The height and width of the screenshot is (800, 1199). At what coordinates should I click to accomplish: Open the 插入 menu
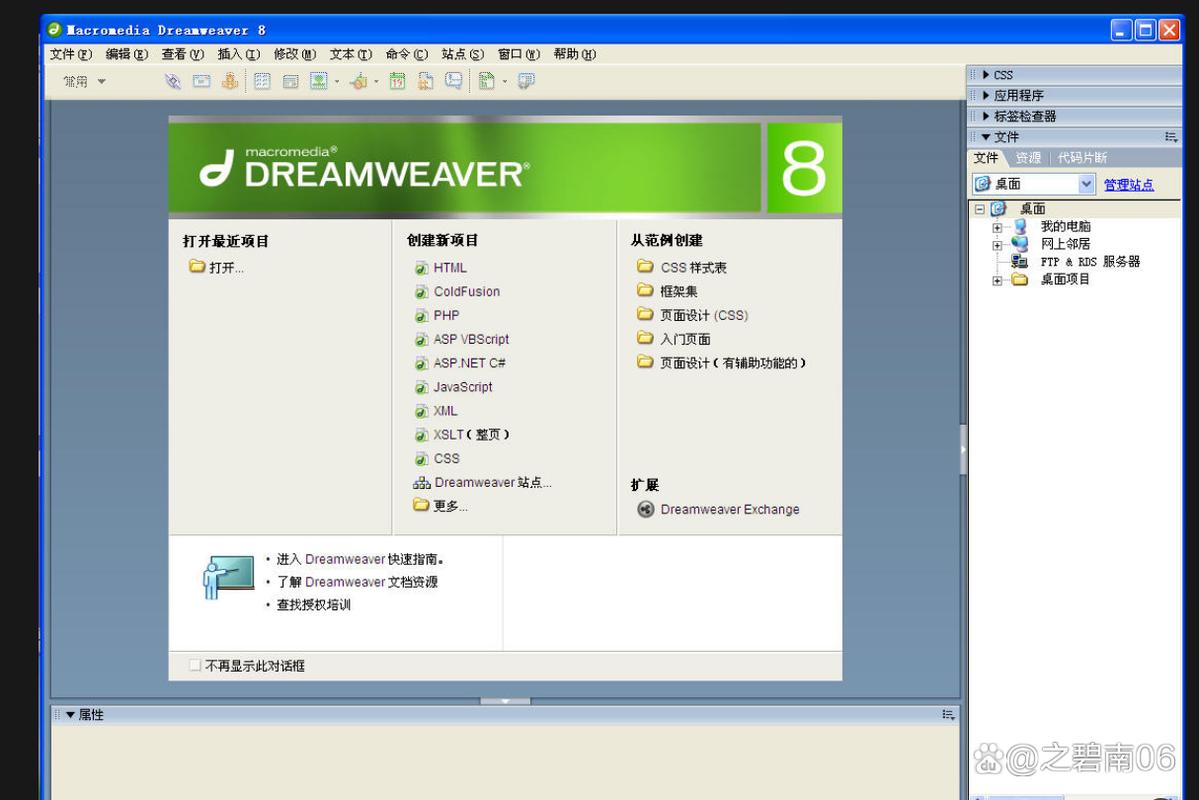[231, 53]
